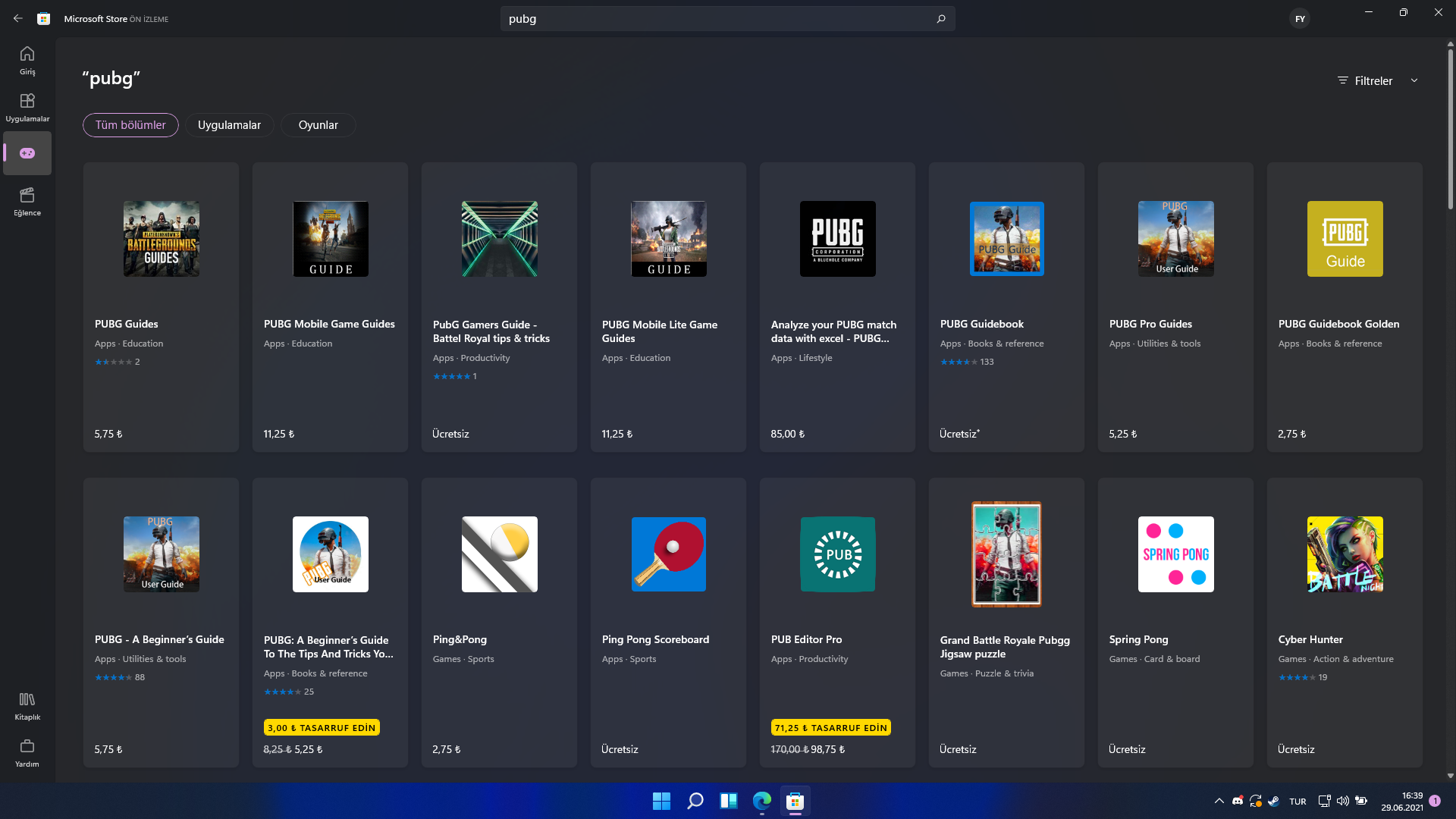Open PUB Editor Pro listing
This screenshot has height=819, width=1456.
[x=837, y=622]
